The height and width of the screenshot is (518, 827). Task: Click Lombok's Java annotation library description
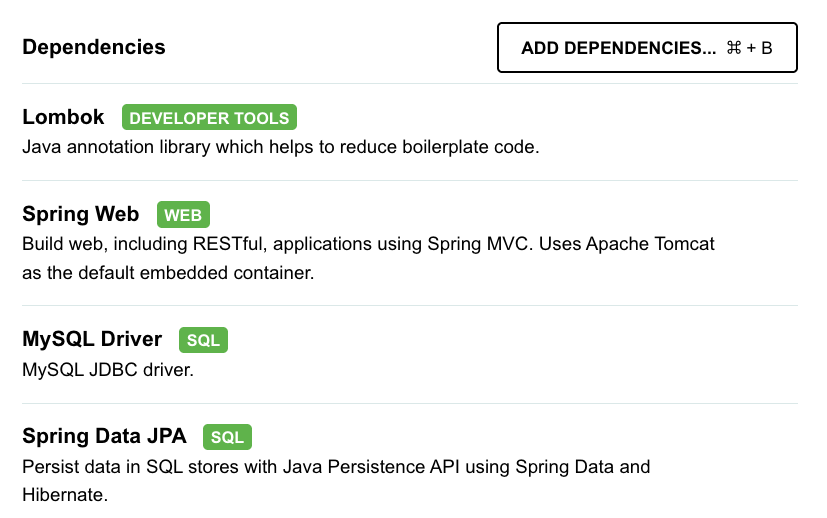click(281, 147)
